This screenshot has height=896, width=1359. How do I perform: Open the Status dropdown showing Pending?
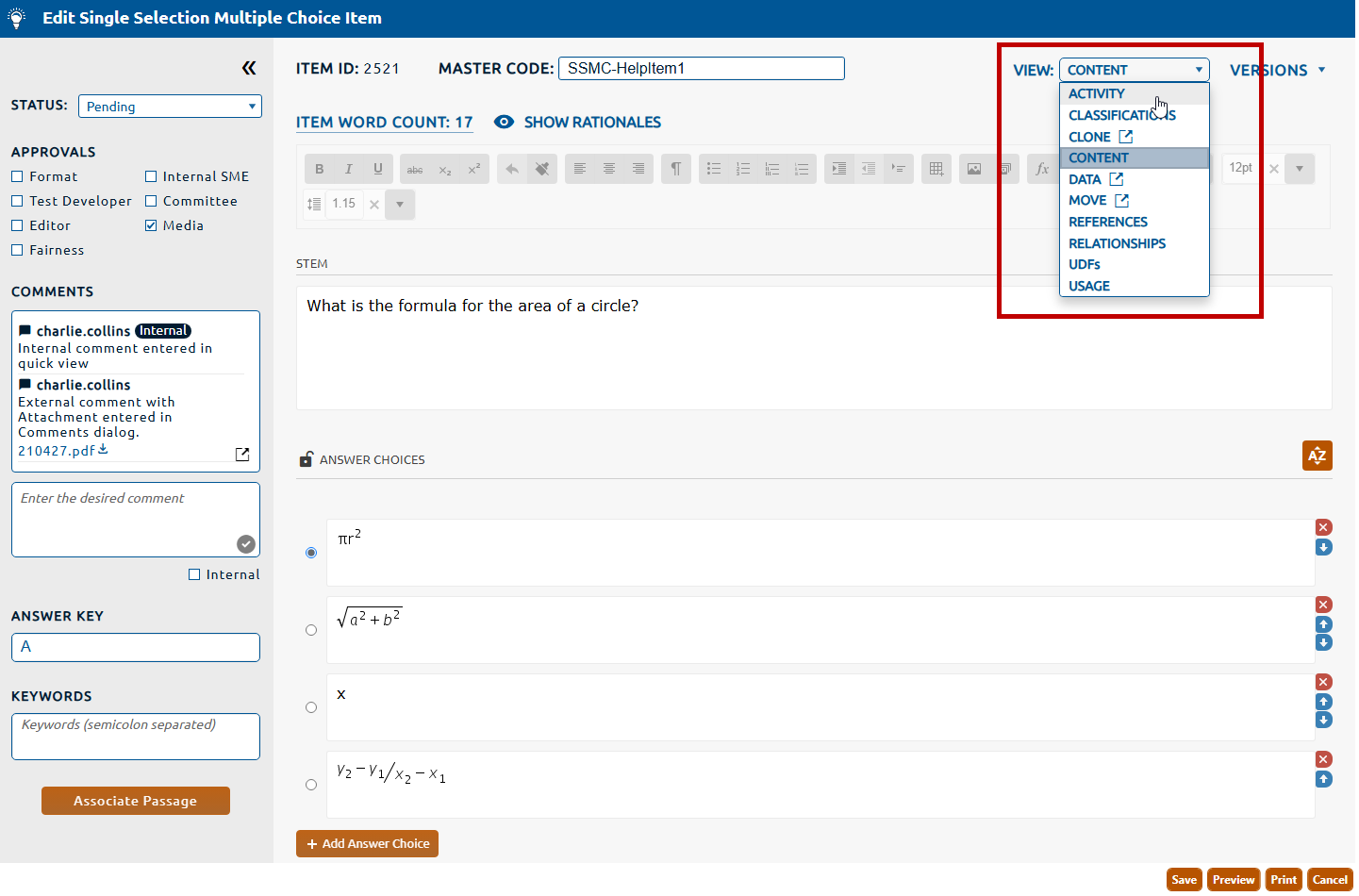[x=170, y=107]
